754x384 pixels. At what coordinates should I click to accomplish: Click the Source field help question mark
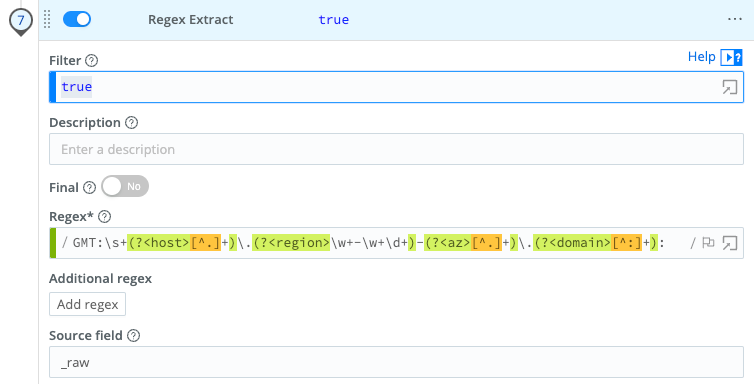tap(133, 335)
